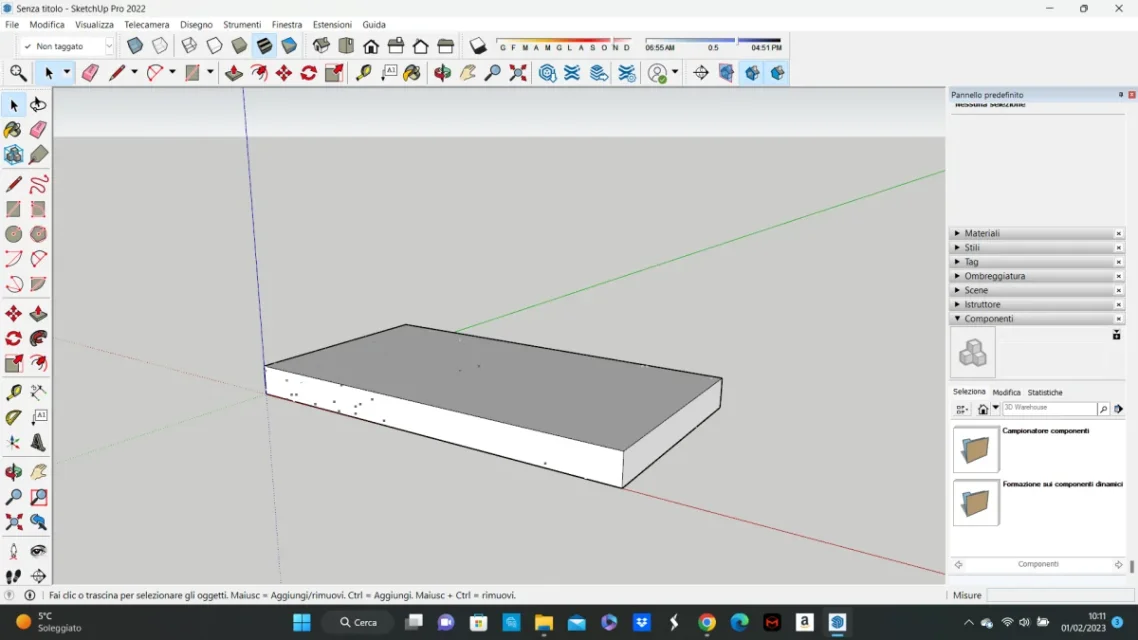Switch to the Statistiche tab
This screenshot has height=640, width=1138.
point(1045,392)
